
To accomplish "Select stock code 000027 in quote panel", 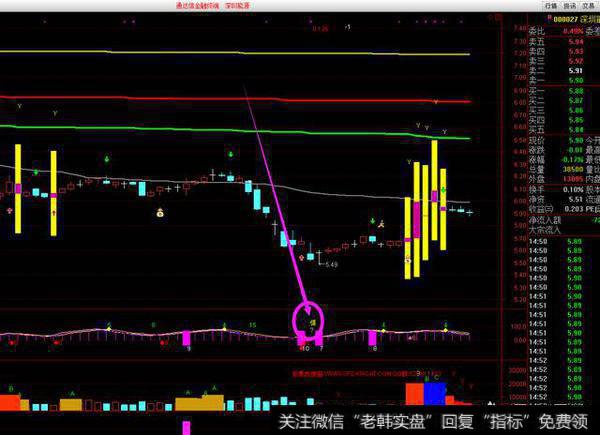I will 564,19.
